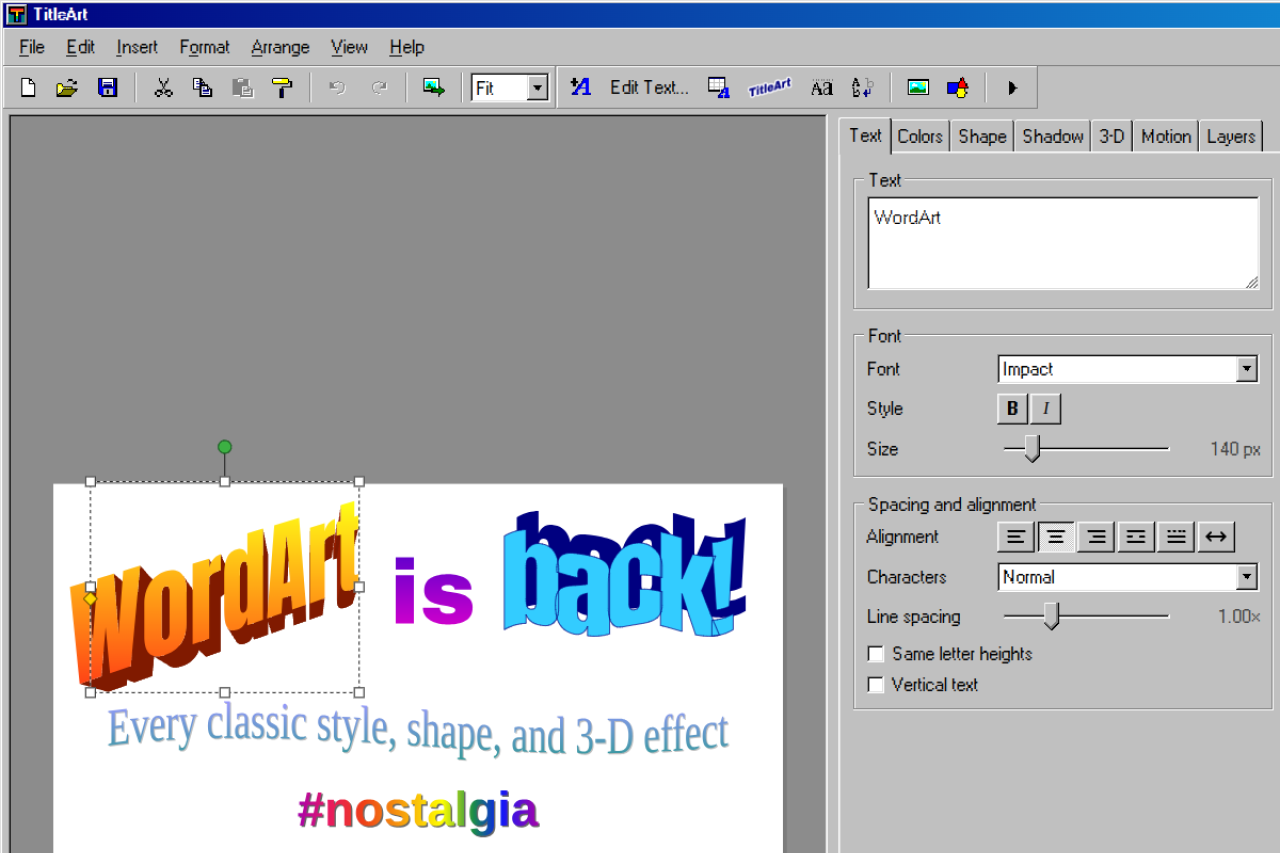
Task: Toggle same letter heights Aa toolbar icon
Action: pos(822,88)
